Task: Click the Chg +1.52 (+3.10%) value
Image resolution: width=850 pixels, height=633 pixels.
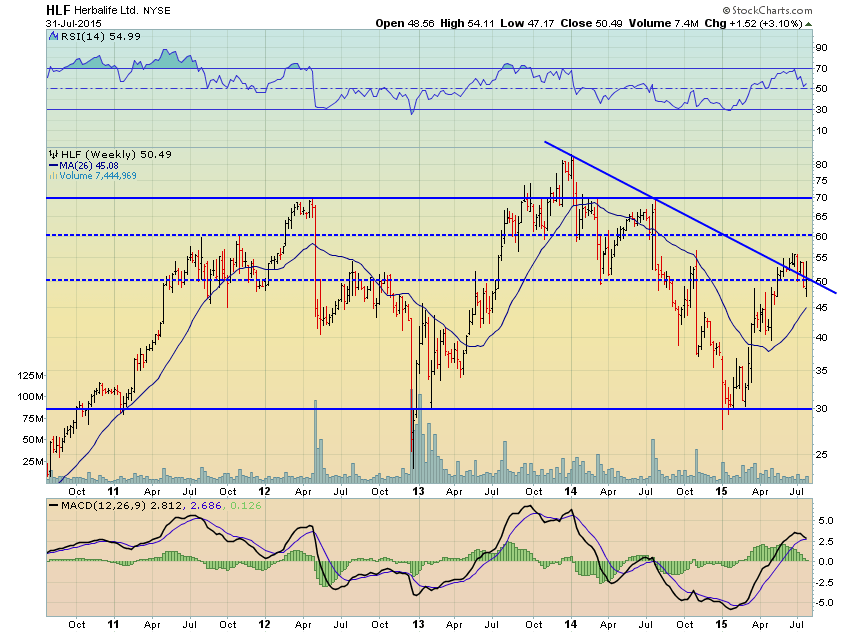Action: click(754, 23)
